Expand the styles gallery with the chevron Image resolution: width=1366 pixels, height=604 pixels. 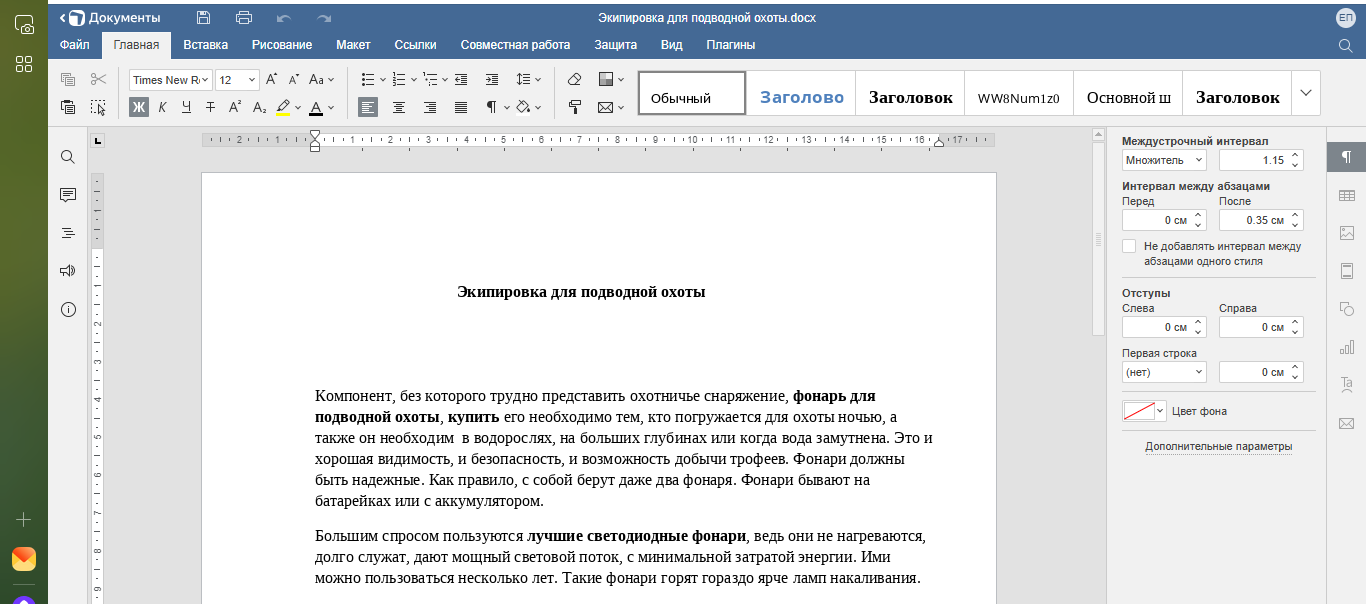(1305, 93)
